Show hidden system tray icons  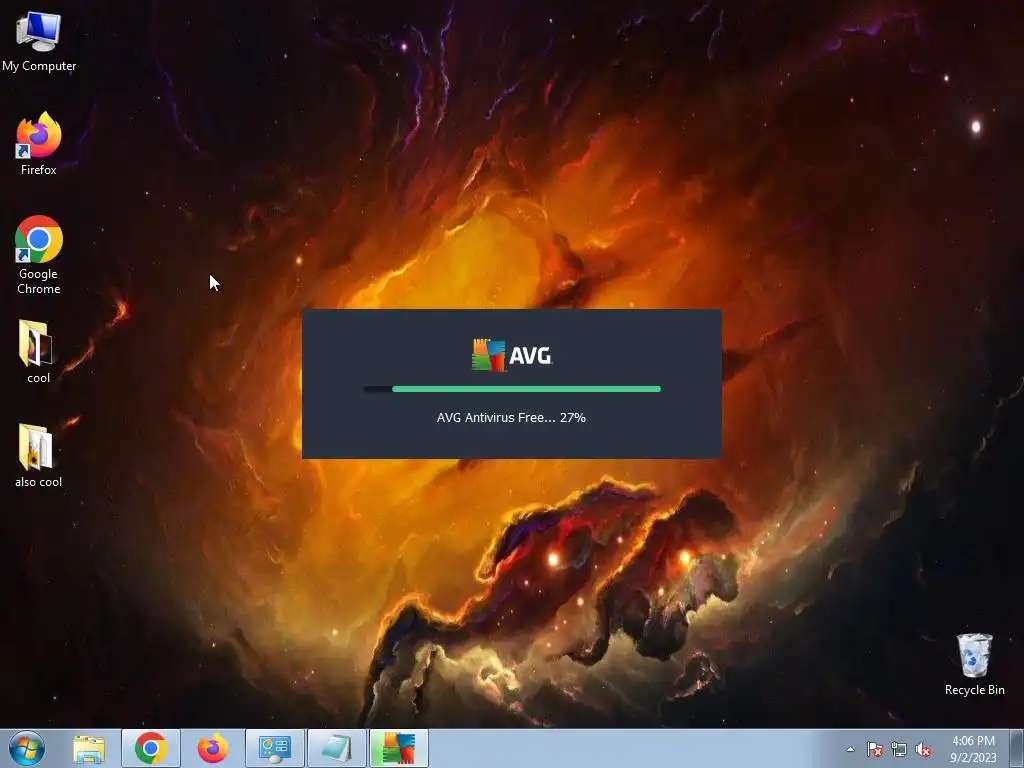point(850,749)
